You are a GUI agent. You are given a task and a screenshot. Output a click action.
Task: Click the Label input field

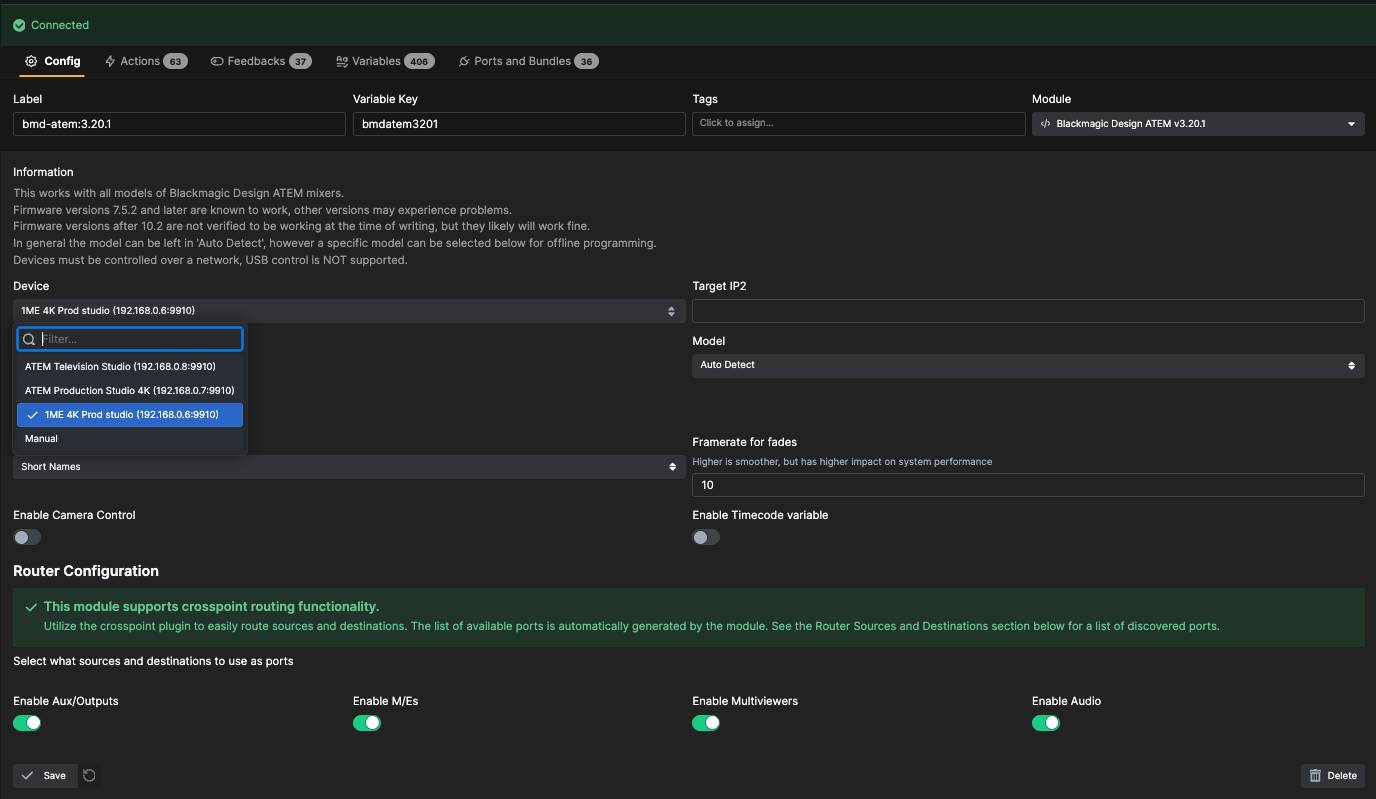179,124
